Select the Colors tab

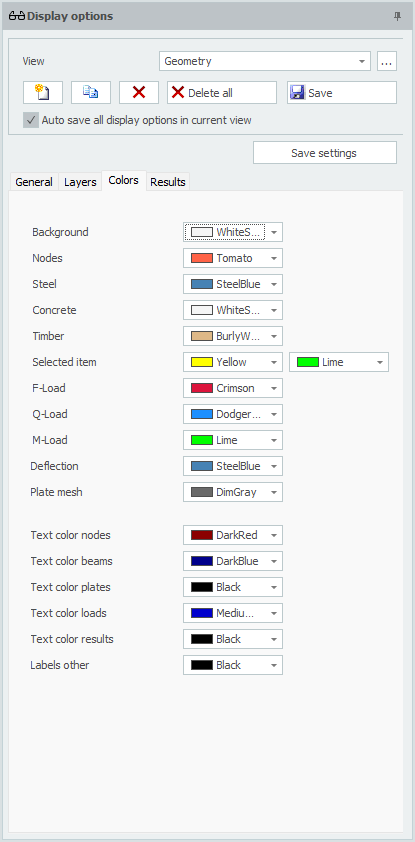123,180
